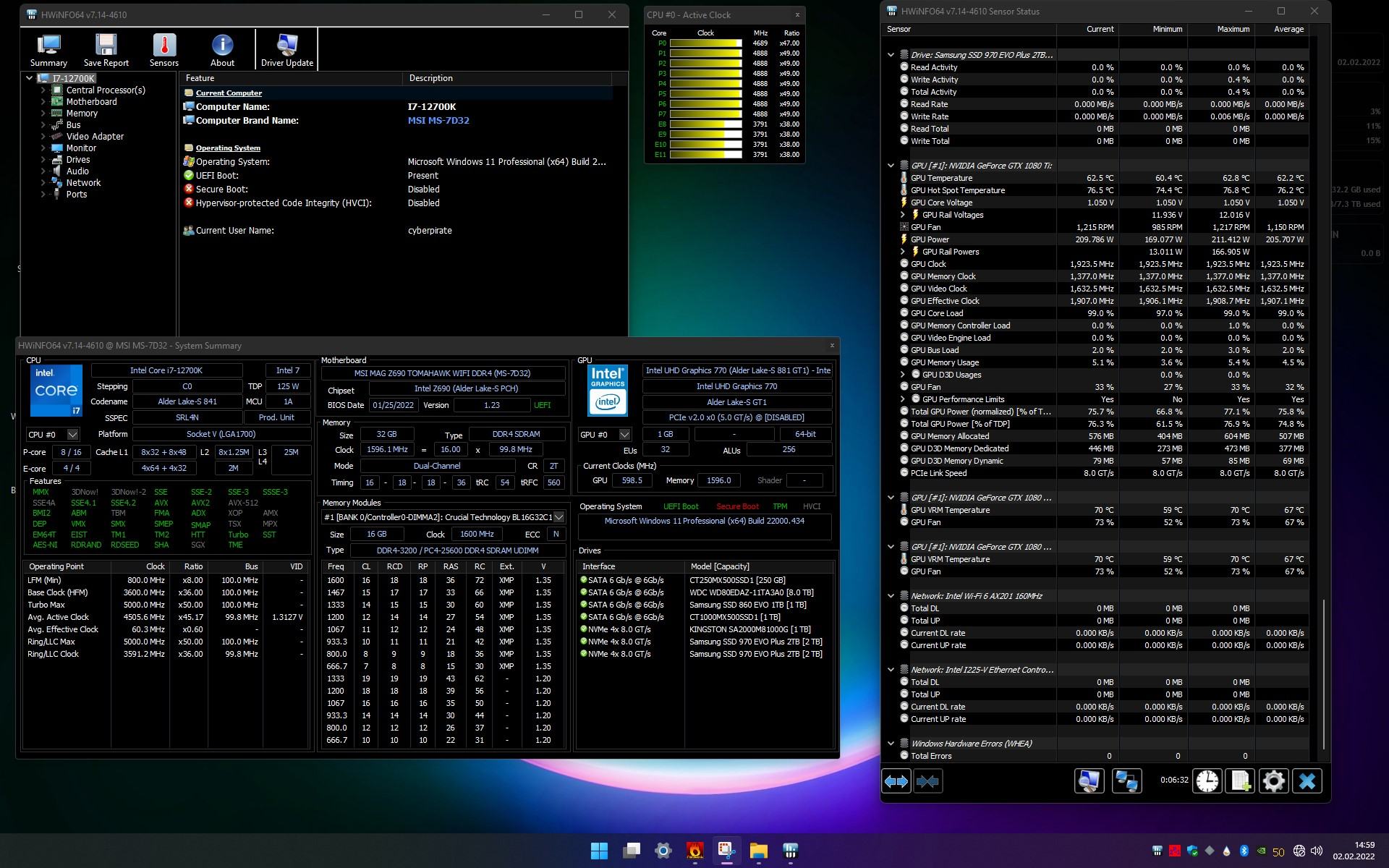The width and height of the screenshot is (1389, 868).
Task: Click the Operating System section link
Action: [x=228, y=148]
